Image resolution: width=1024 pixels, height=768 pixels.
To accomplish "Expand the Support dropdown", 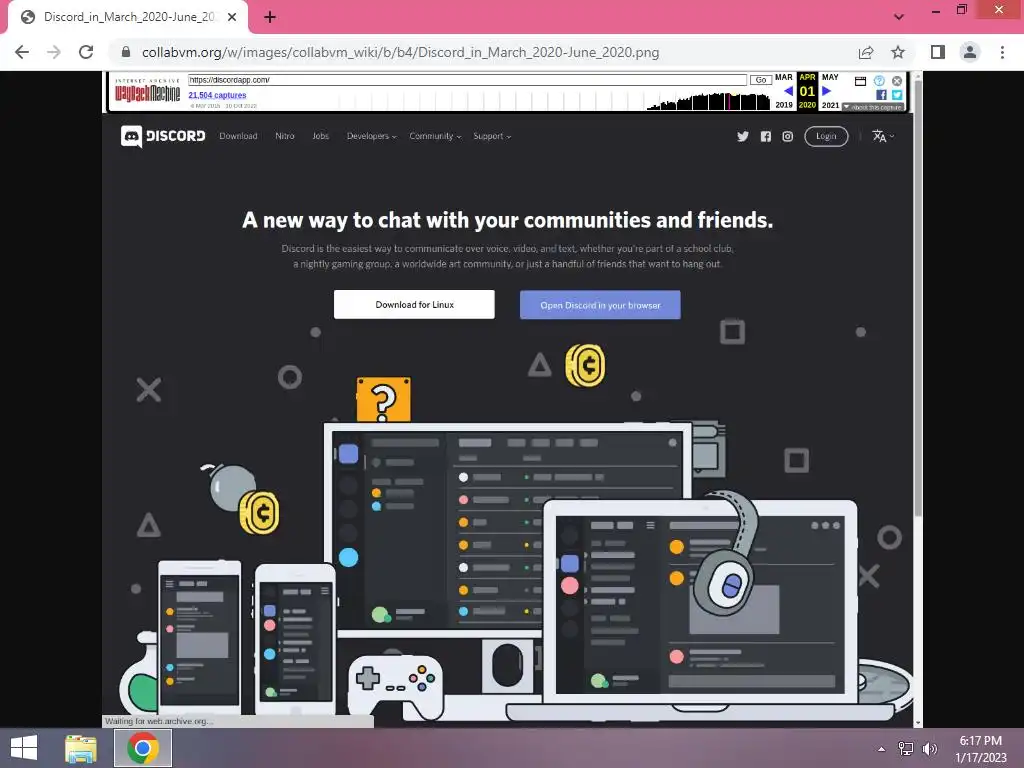I will tap(492, 136).
